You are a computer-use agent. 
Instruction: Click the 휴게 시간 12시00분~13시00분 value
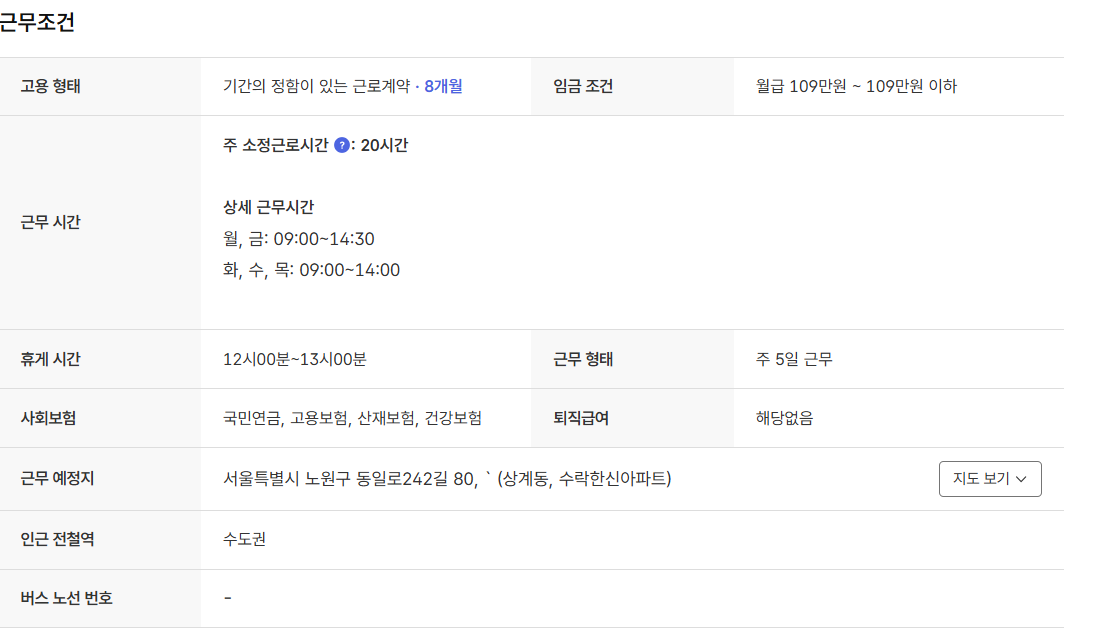point(295,359)
